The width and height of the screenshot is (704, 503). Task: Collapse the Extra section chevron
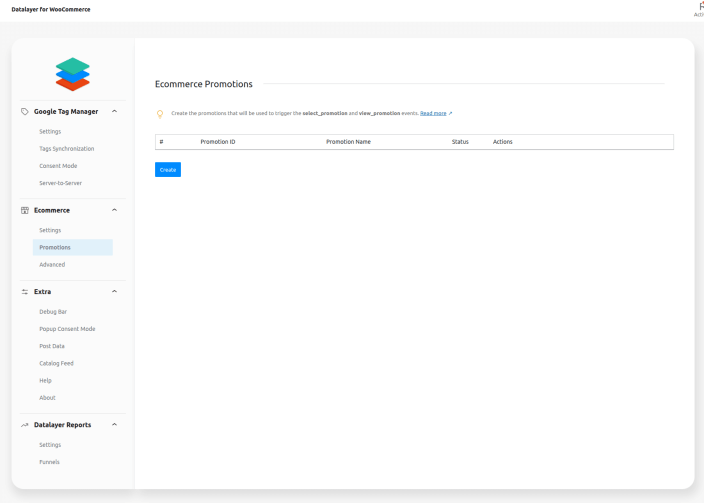coord(114,292)
